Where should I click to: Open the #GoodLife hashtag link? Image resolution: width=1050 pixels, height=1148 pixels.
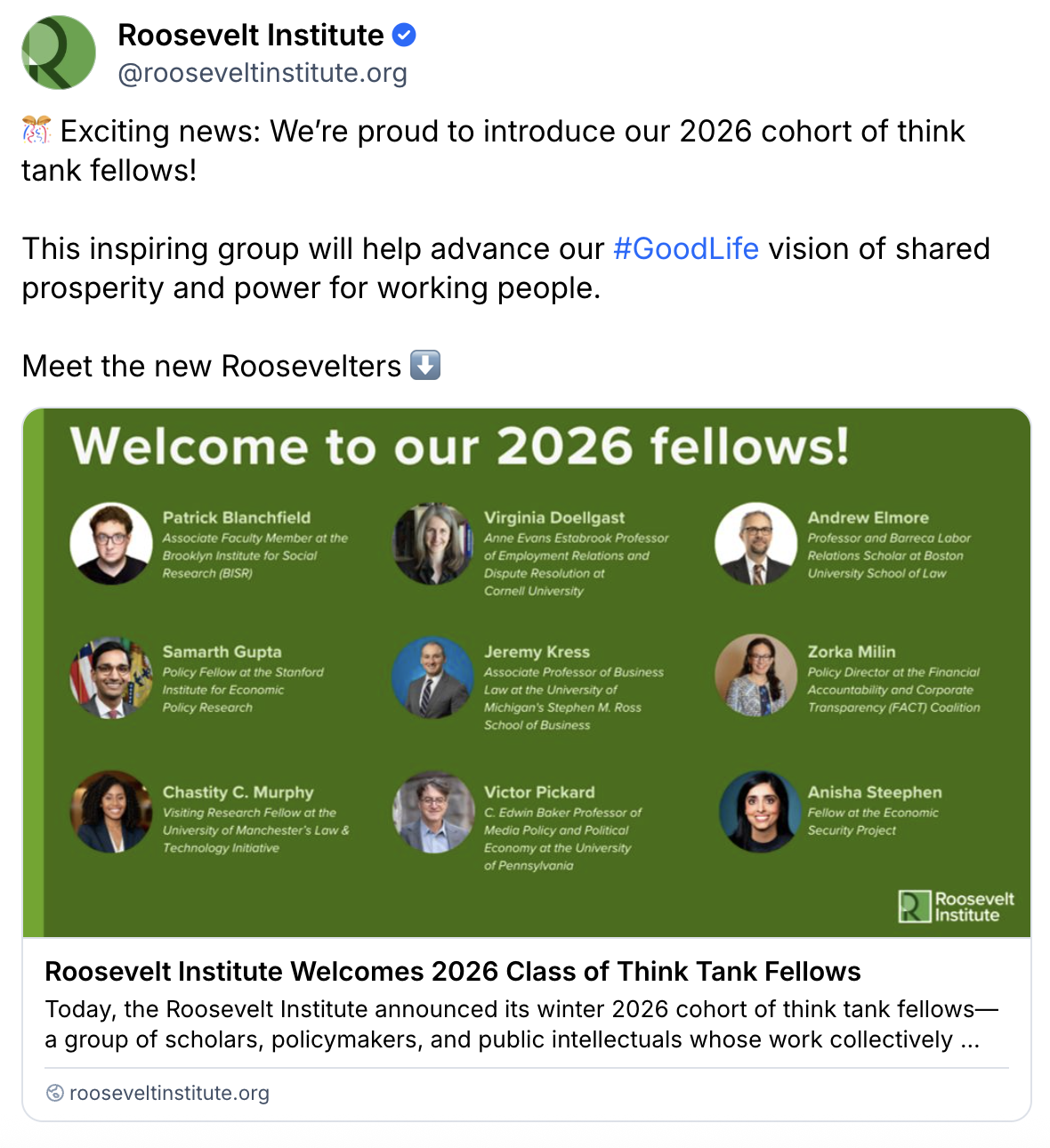(x=685, y=249)
